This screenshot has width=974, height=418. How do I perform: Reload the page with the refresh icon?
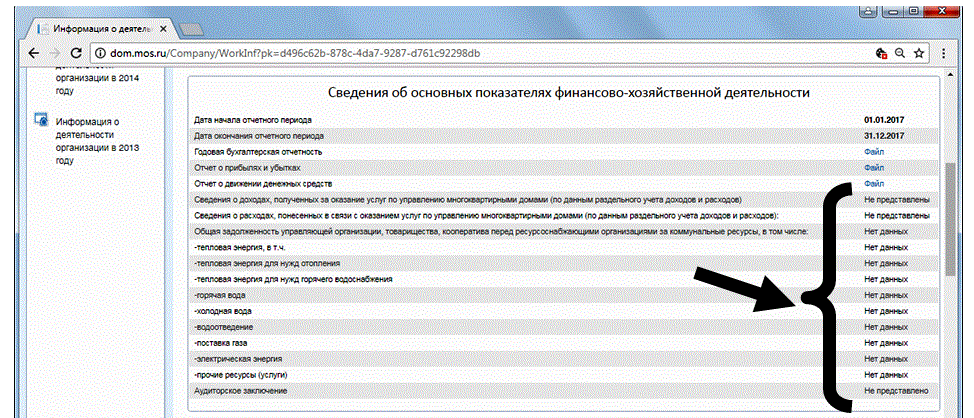[76, 53]
